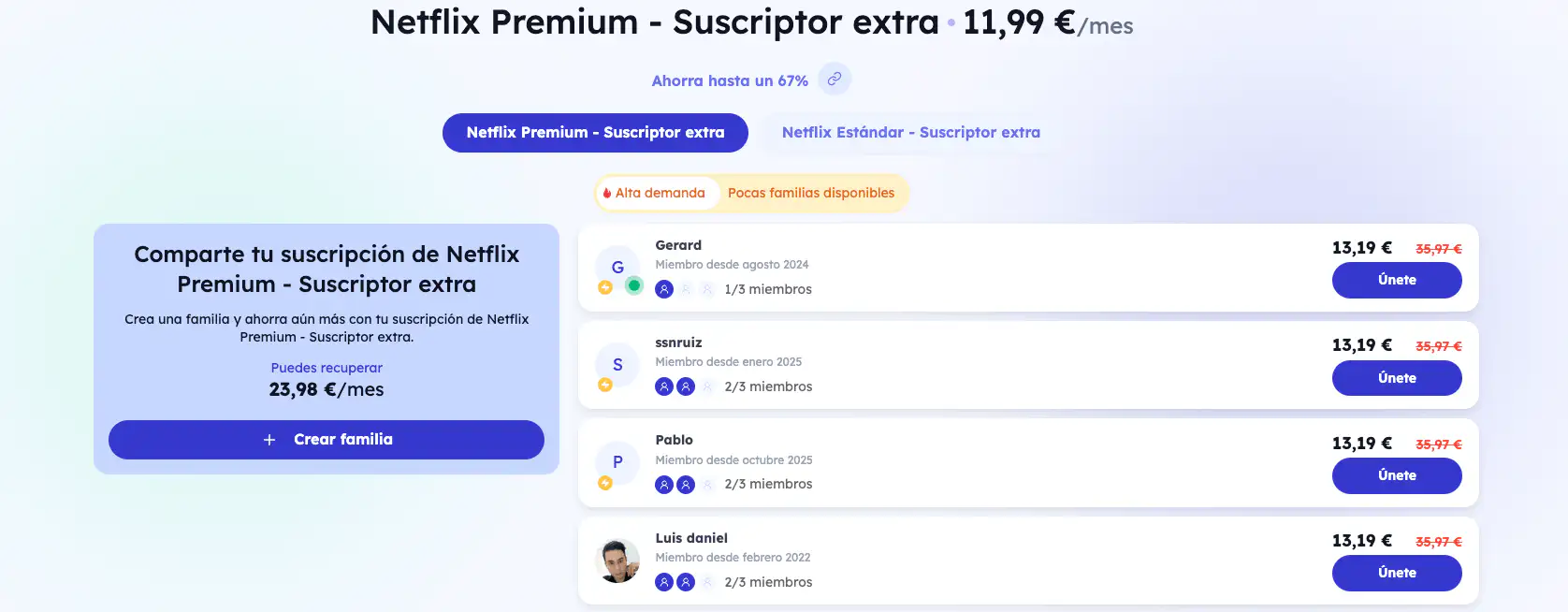Screen dimensions: 1568x612
Task: Click the "Puedes recuperar" link text
Action: click(326, 367)
